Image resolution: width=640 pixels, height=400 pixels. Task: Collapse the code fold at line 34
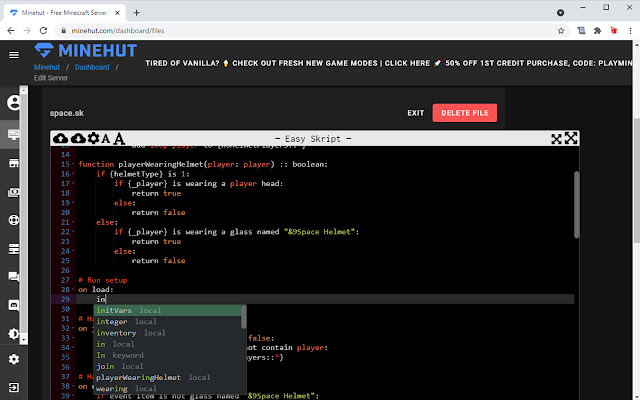click(x=73, y=347)
